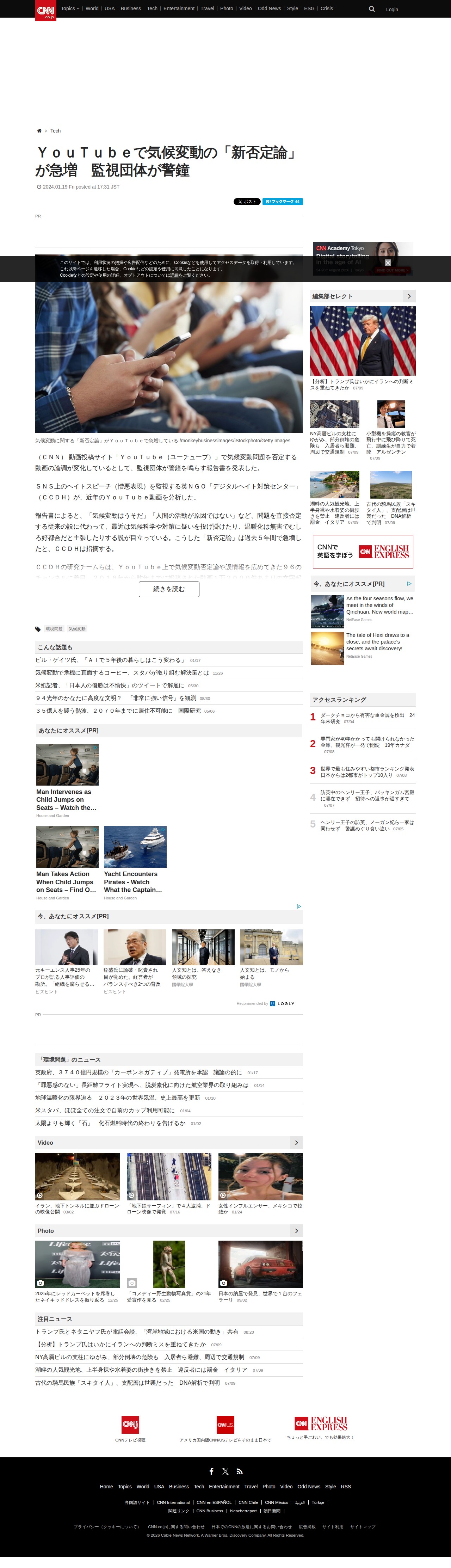
Task: Click the camera icon on the 野生動物写真賞 photo
Action: [132, 1283]
